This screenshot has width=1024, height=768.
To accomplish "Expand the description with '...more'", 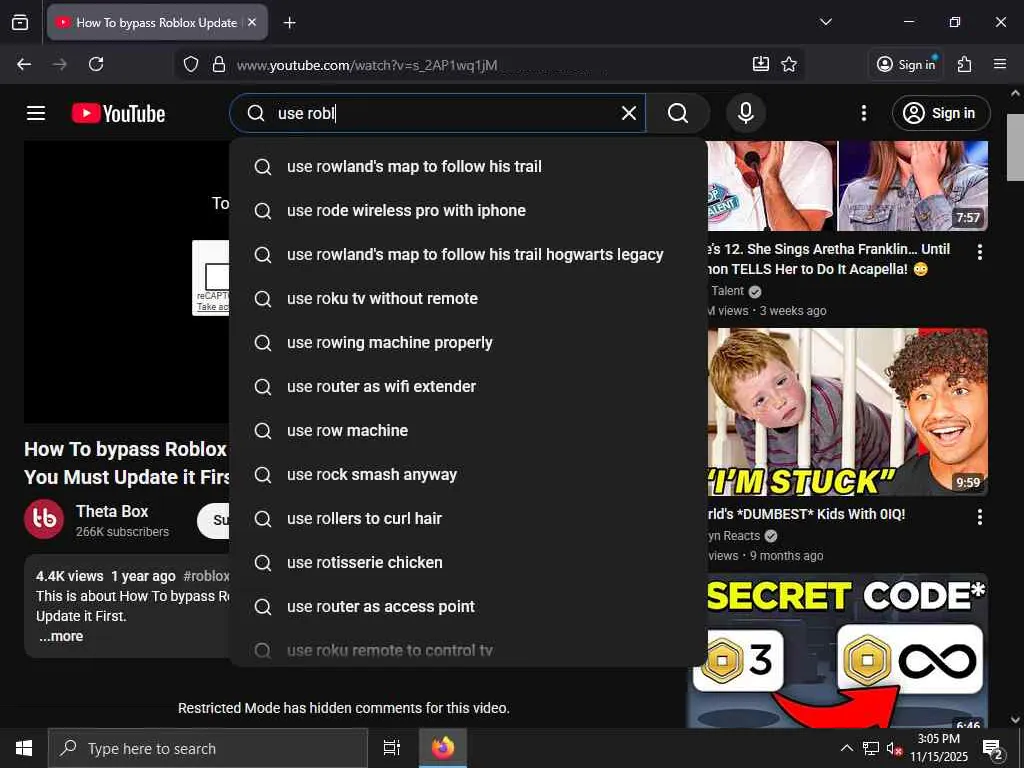I will pos(61,636).
